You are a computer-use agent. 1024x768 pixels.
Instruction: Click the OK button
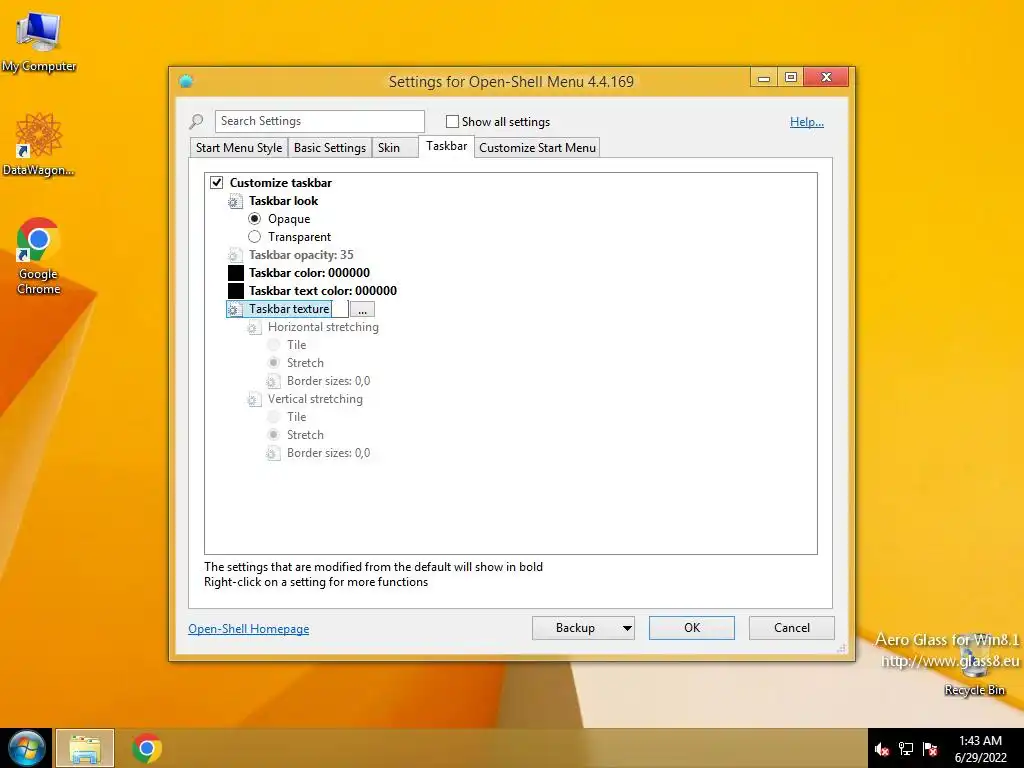(x=692, y=628)
